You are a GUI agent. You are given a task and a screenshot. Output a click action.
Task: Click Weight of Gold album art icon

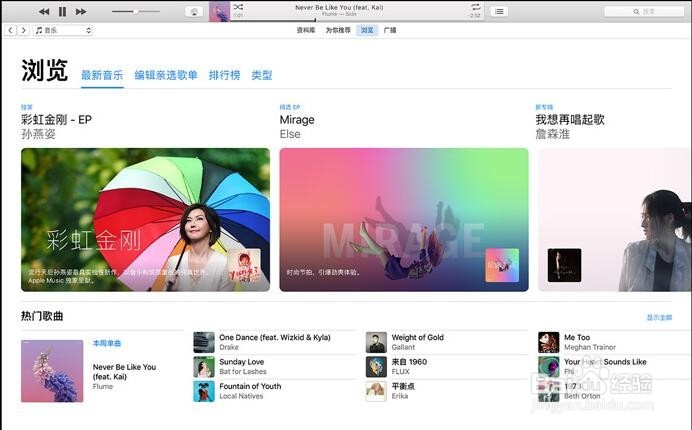[x=376, y=342]
